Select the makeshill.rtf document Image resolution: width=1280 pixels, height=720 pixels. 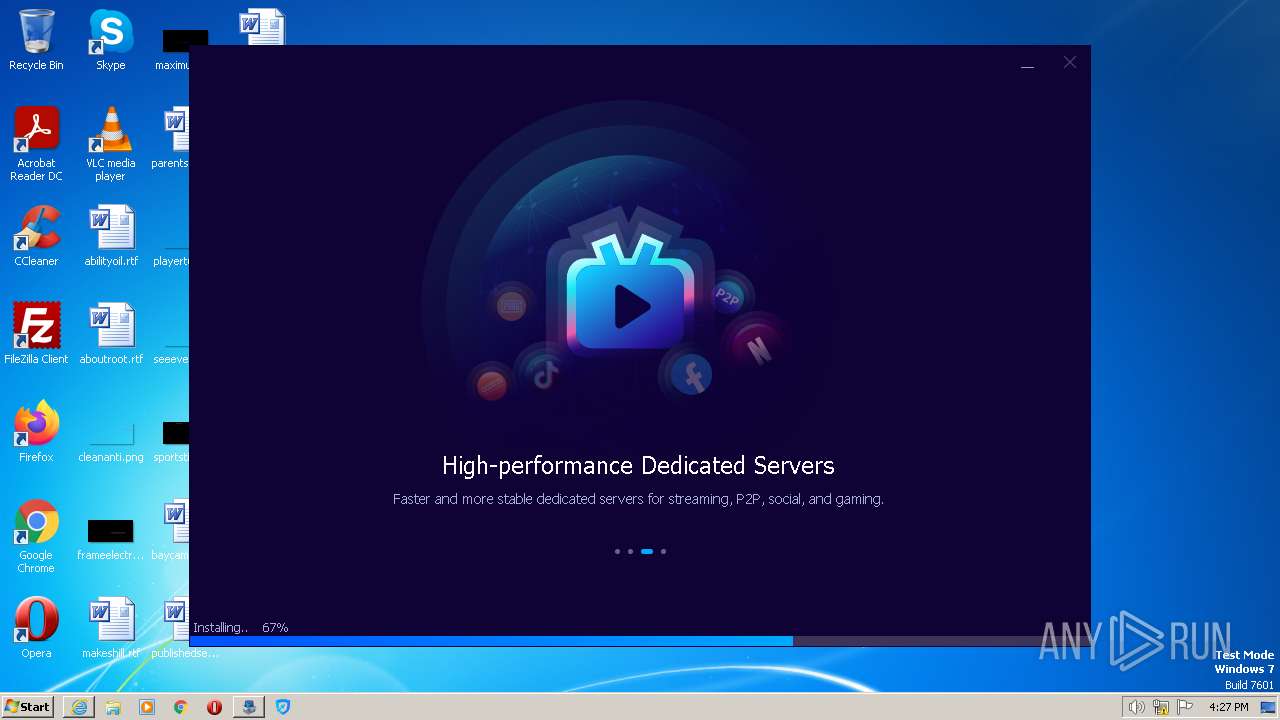[x=111, y=628]
